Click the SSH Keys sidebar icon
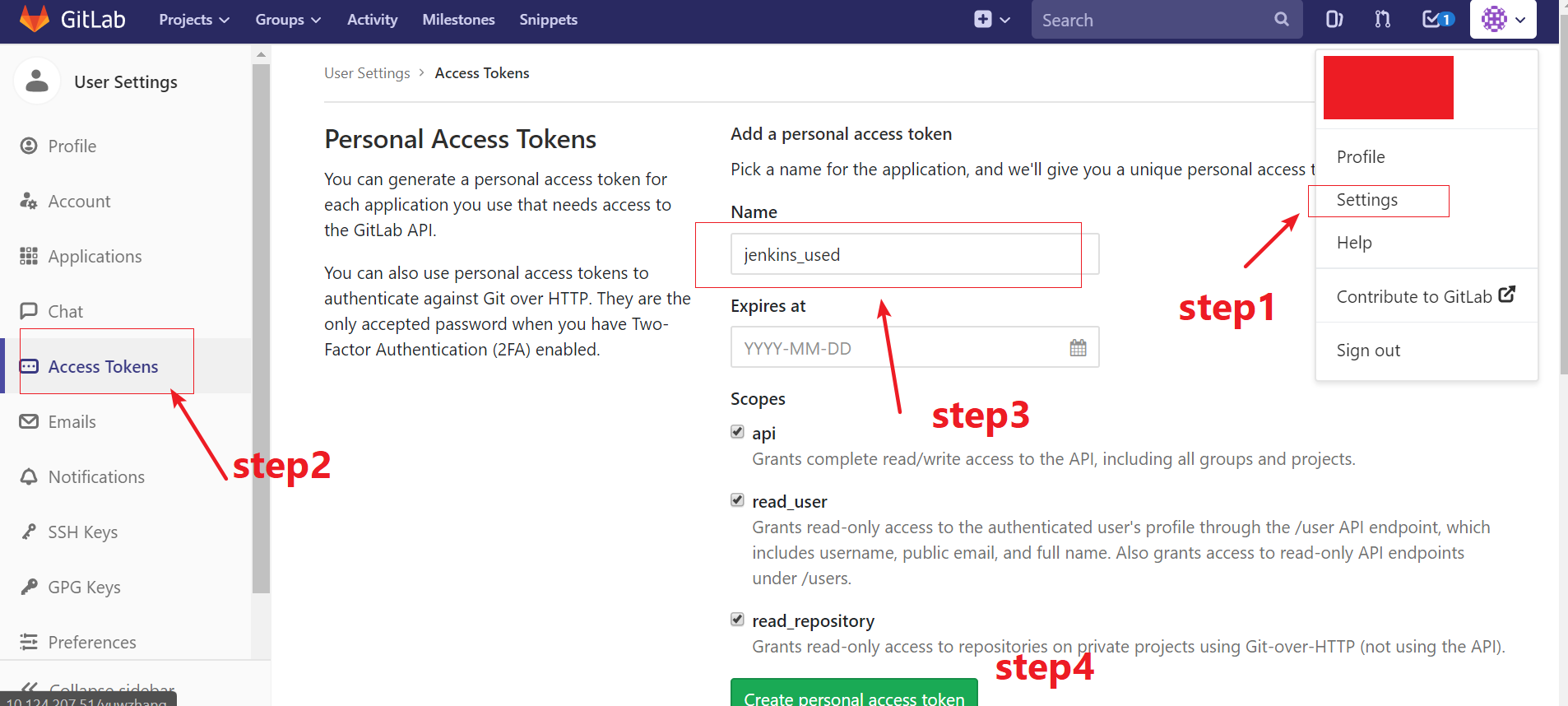1568x706 pixels. click(29, 532)
